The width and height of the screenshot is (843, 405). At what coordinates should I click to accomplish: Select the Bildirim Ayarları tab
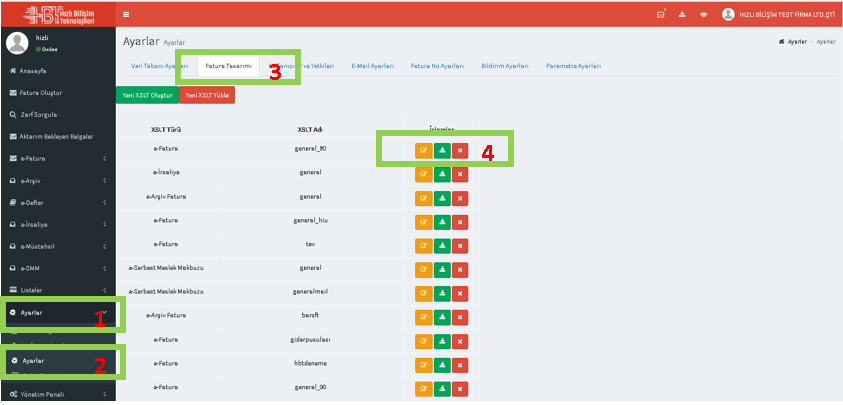pos(504,66)
